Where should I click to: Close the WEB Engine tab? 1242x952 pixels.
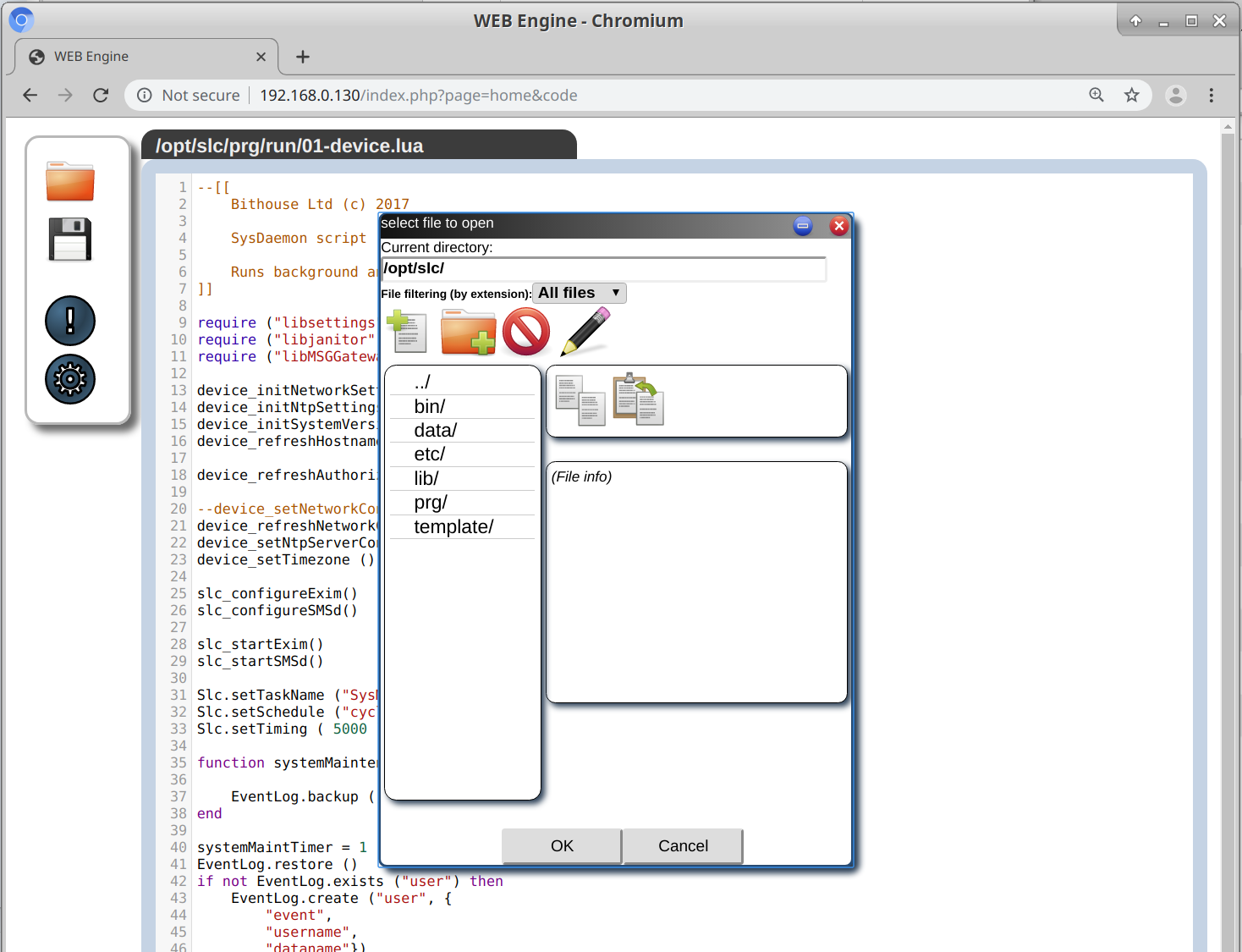[x=261, y=57]
